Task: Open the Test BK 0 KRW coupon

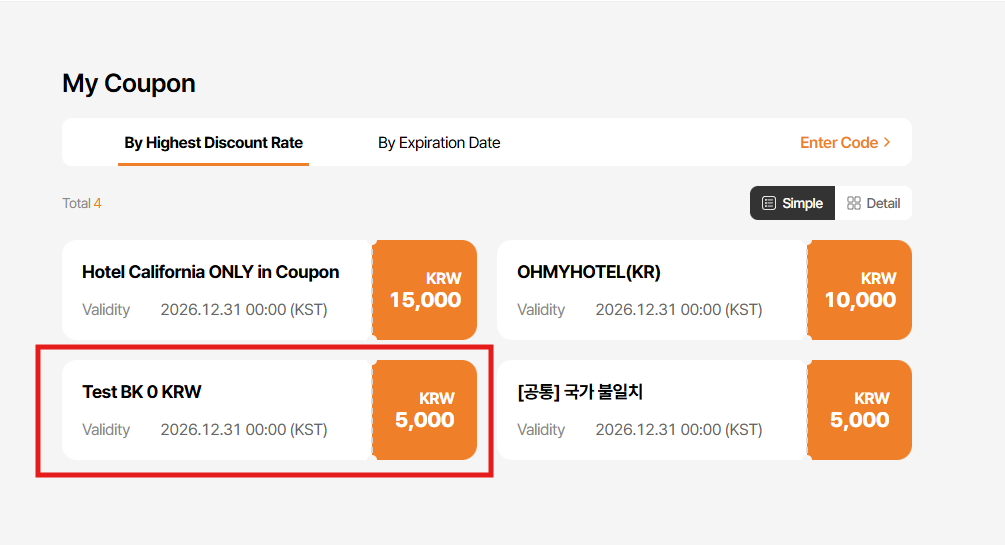Action: click(x=142, y=392)
